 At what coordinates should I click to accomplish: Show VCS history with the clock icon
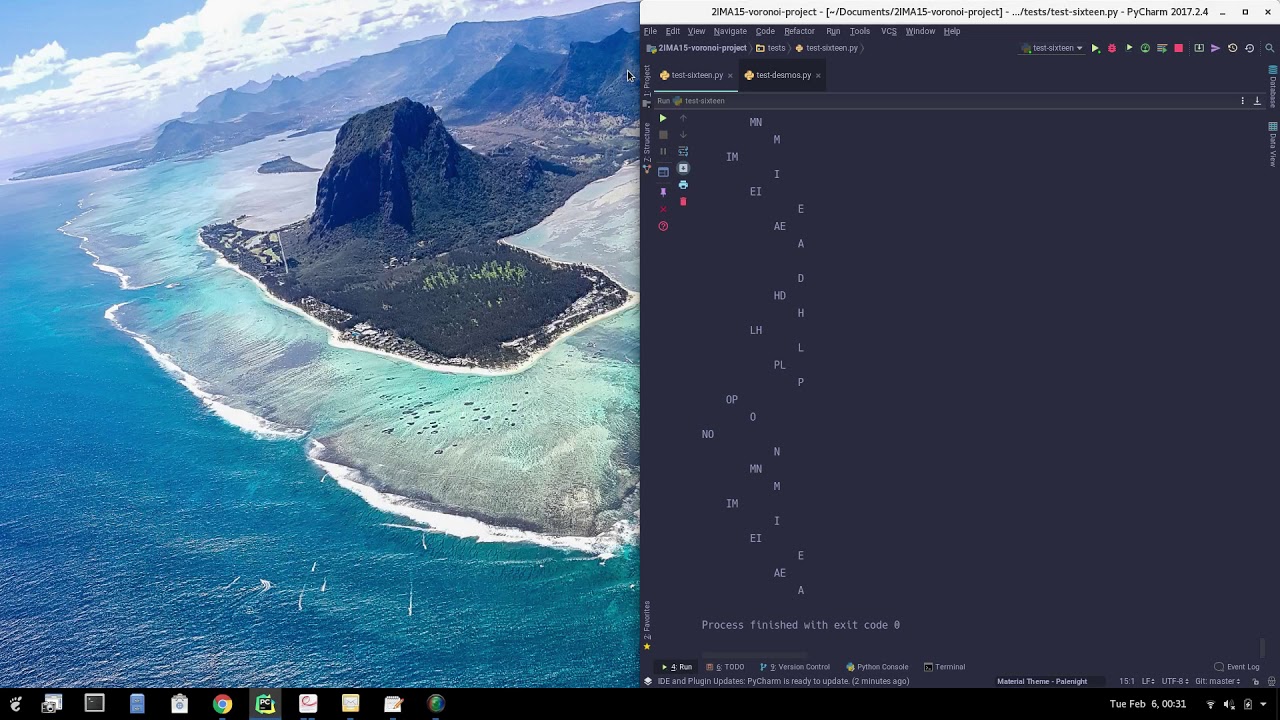click(1232, 48)
